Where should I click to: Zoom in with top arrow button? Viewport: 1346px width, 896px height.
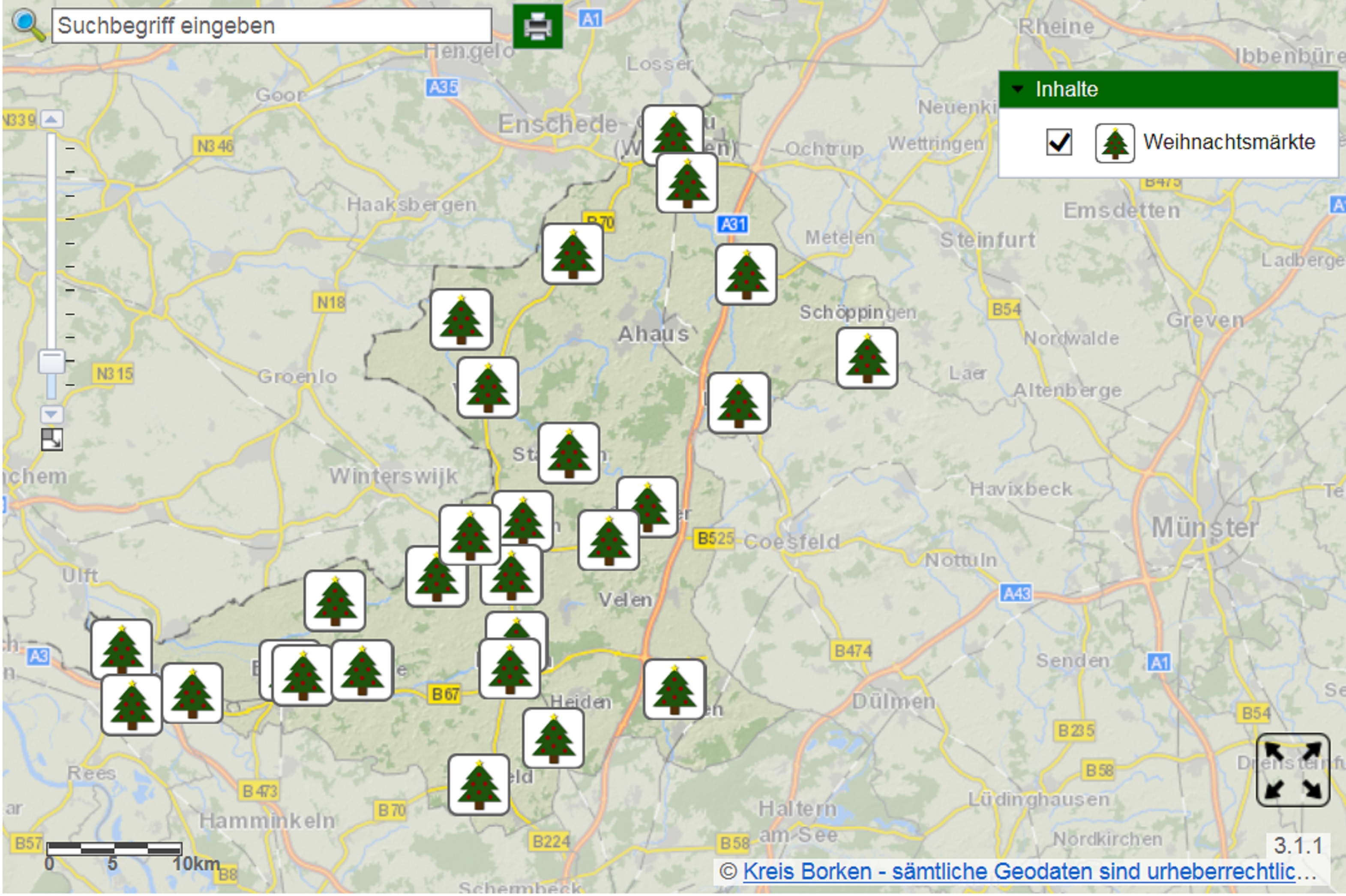tap(51, 119)
